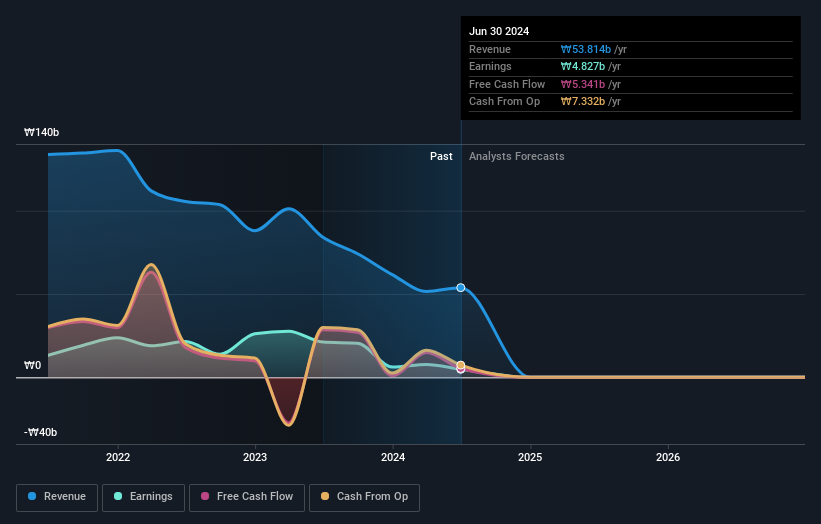Image resolution: width=821 pixels, height=524 pixels.
Task: Toggle the Cash From Op legend button
Action: coord(364,497)
